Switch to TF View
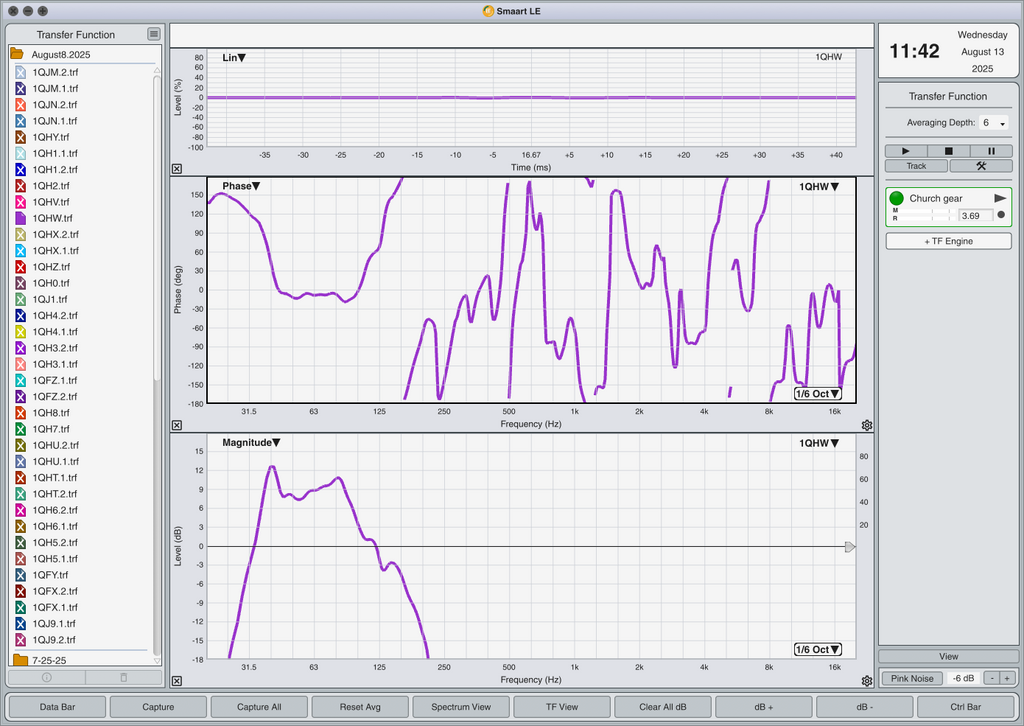1024x726 pixels. click(562, 706)
